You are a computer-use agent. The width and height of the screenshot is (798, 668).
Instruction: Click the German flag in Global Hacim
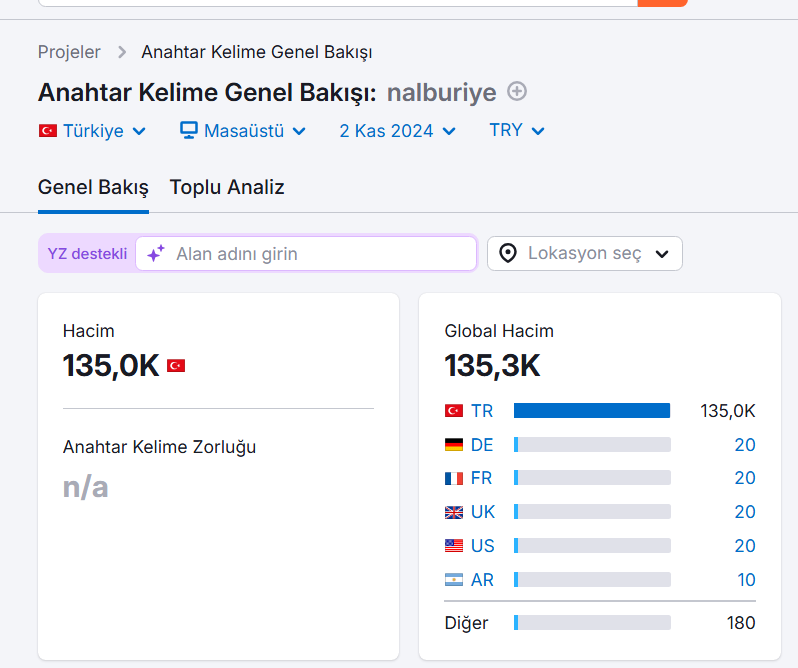454,445
